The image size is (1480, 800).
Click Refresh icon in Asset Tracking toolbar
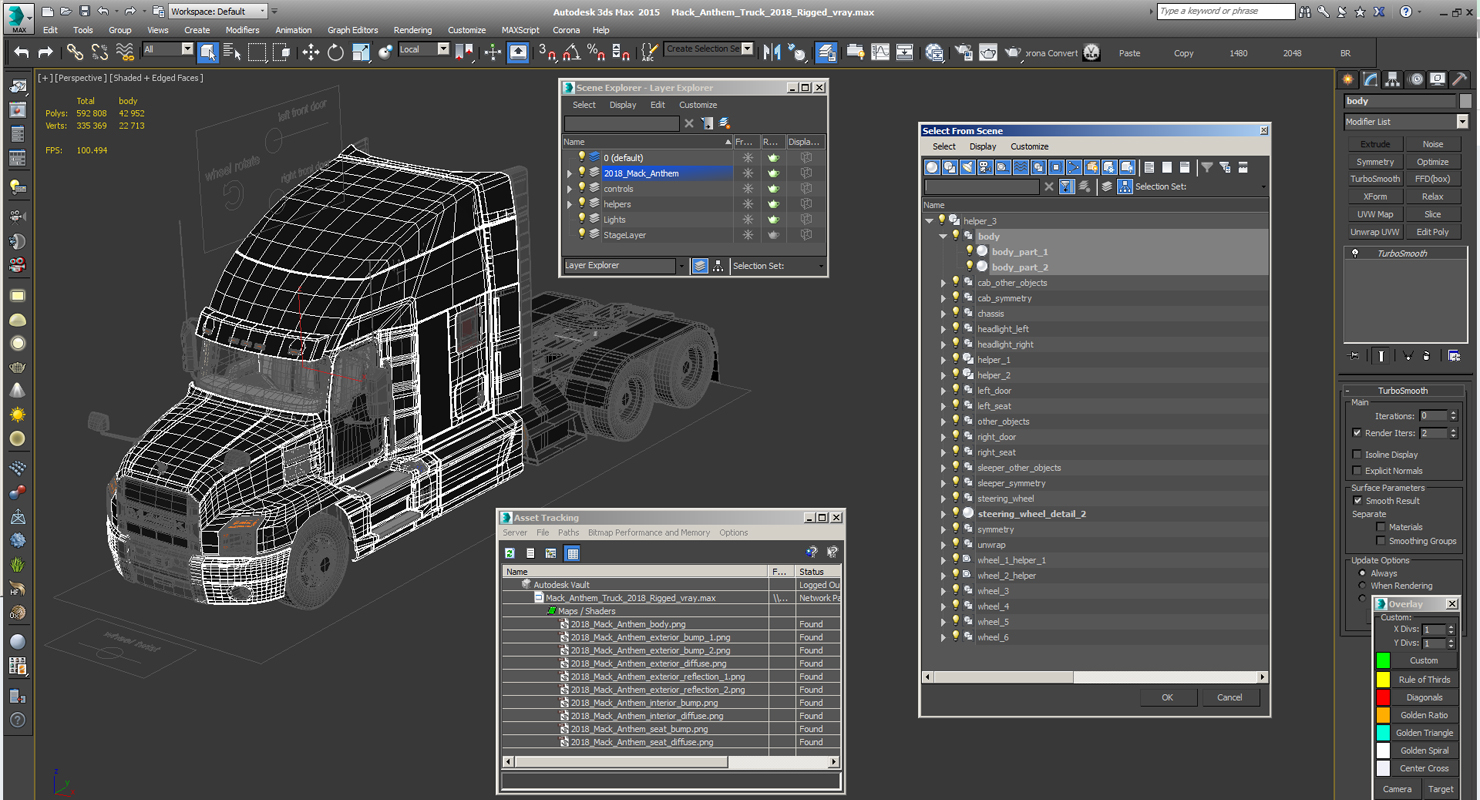point(509,553)
